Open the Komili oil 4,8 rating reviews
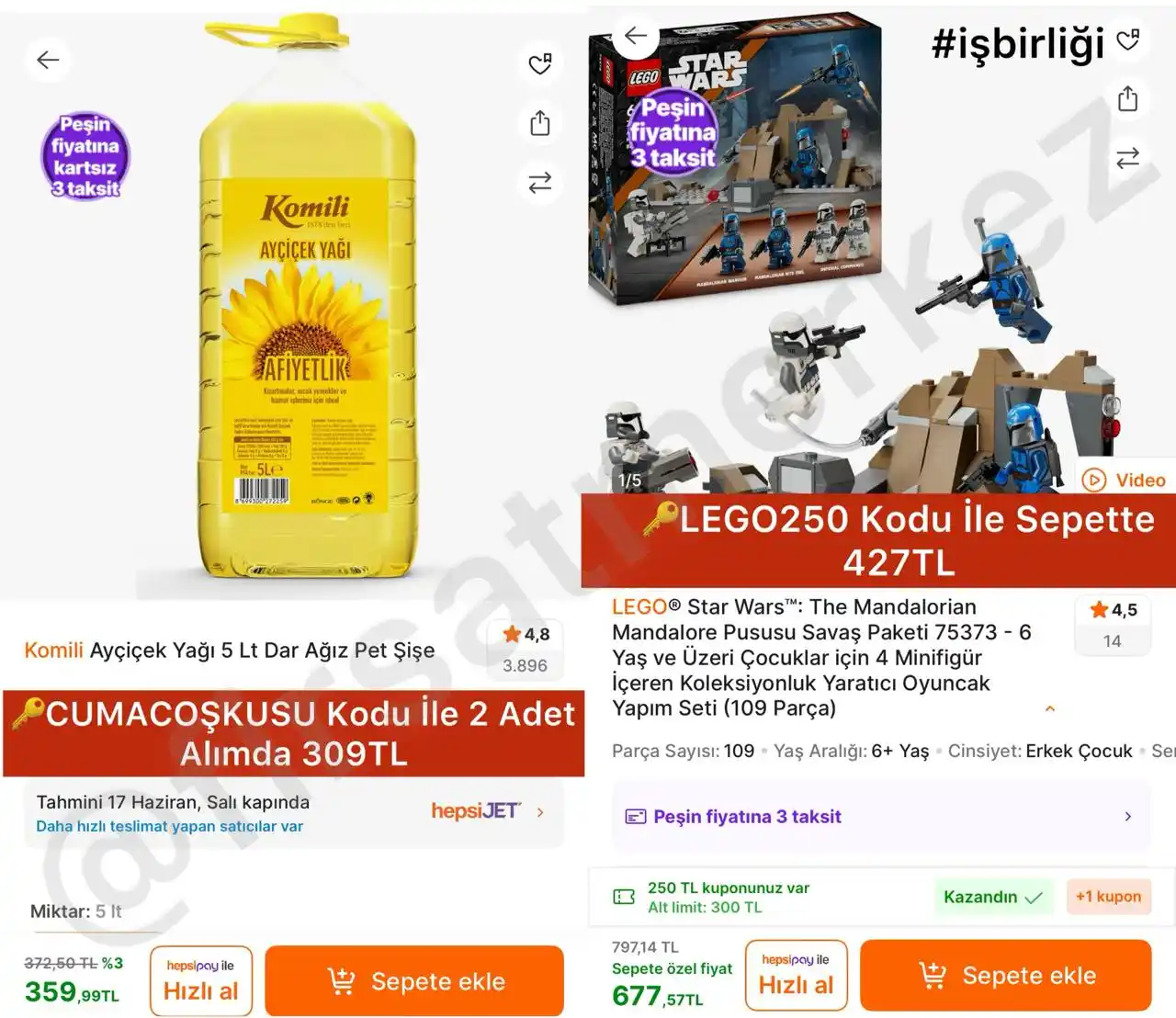The height and width of the screenshot is (1018, 1176). [x=526, y=649]
